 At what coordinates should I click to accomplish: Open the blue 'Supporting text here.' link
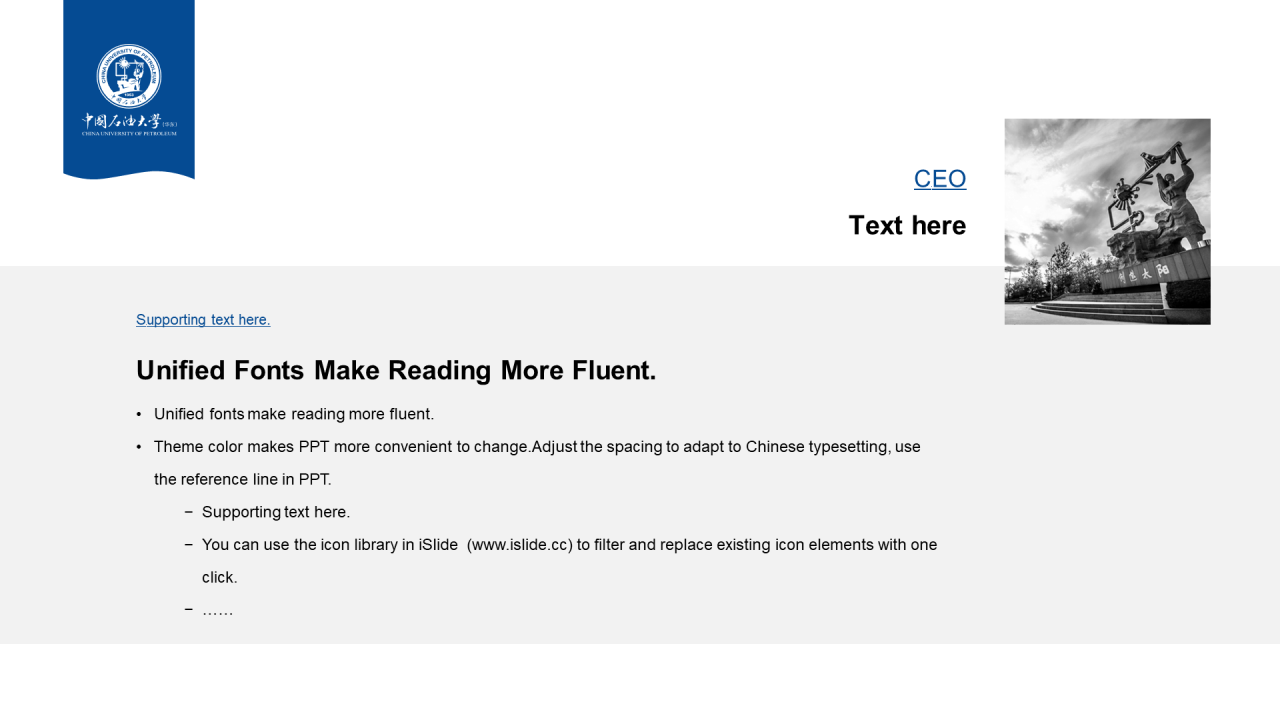203,320
